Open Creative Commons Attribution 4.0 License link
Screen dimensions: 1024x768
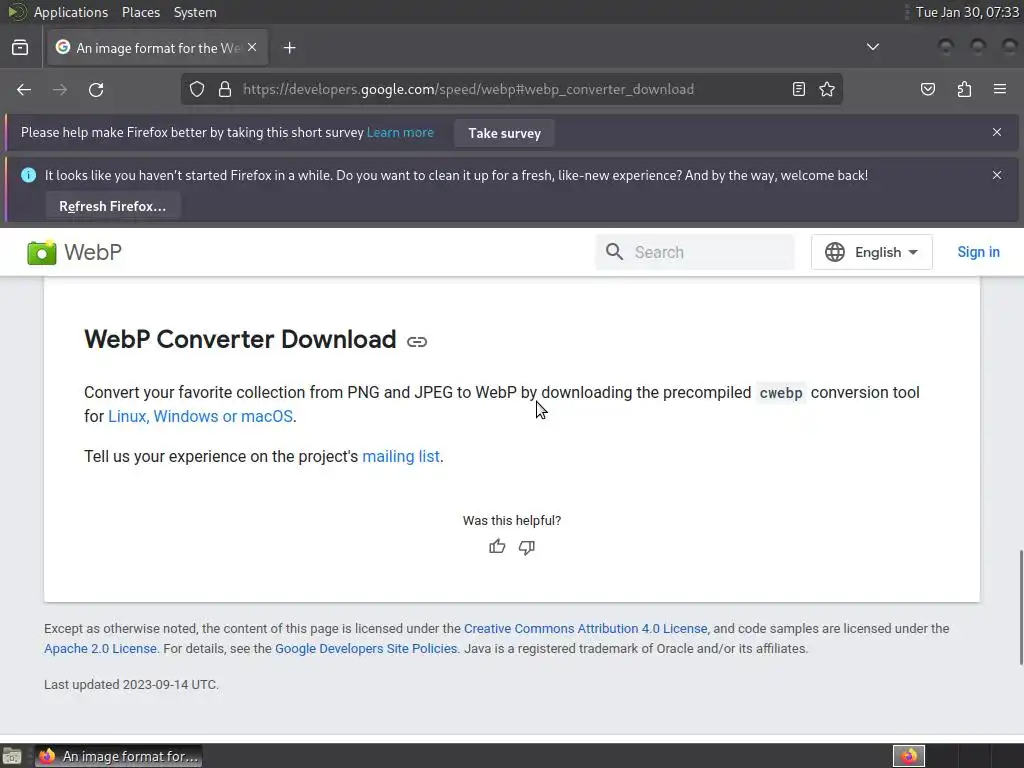tap(586, 629)
